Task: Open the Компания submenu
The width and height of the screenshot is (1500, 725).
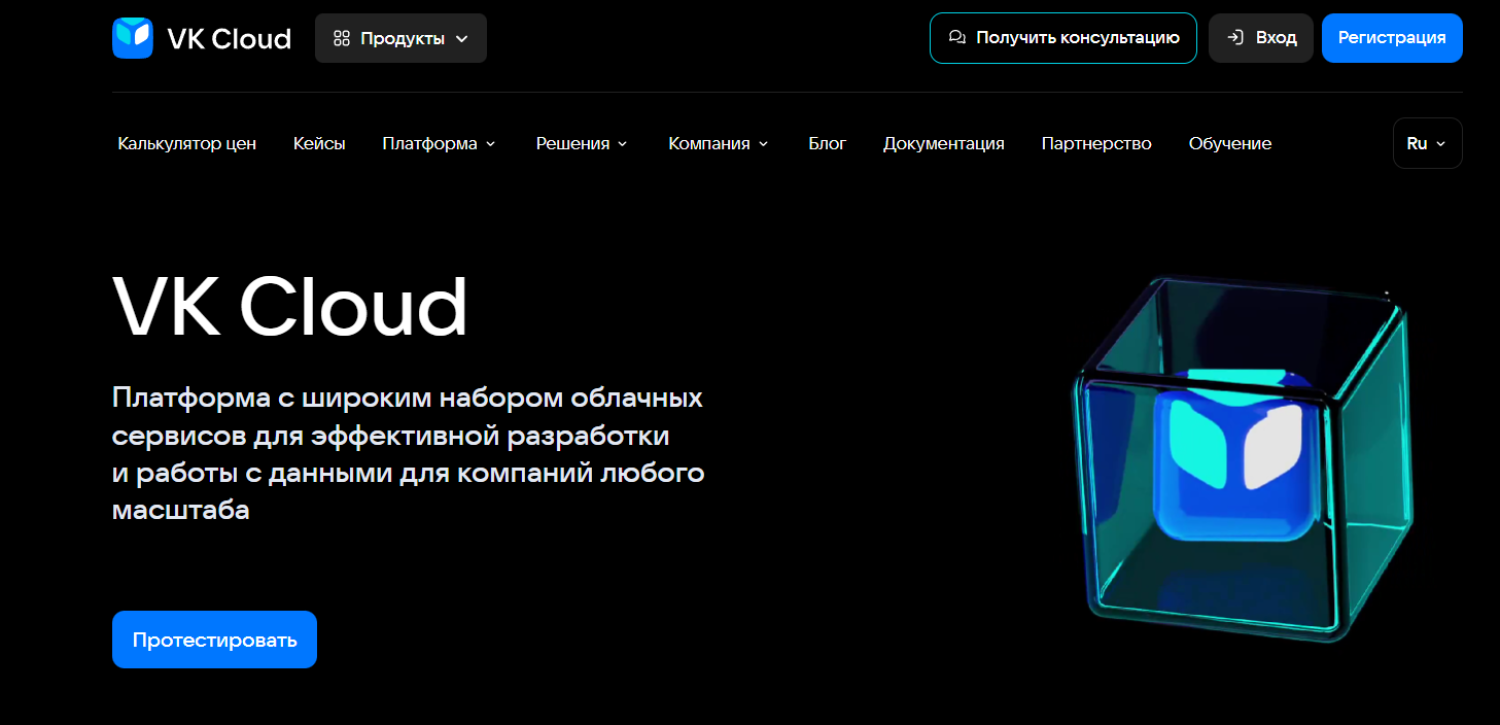Action: coord(718,144)
